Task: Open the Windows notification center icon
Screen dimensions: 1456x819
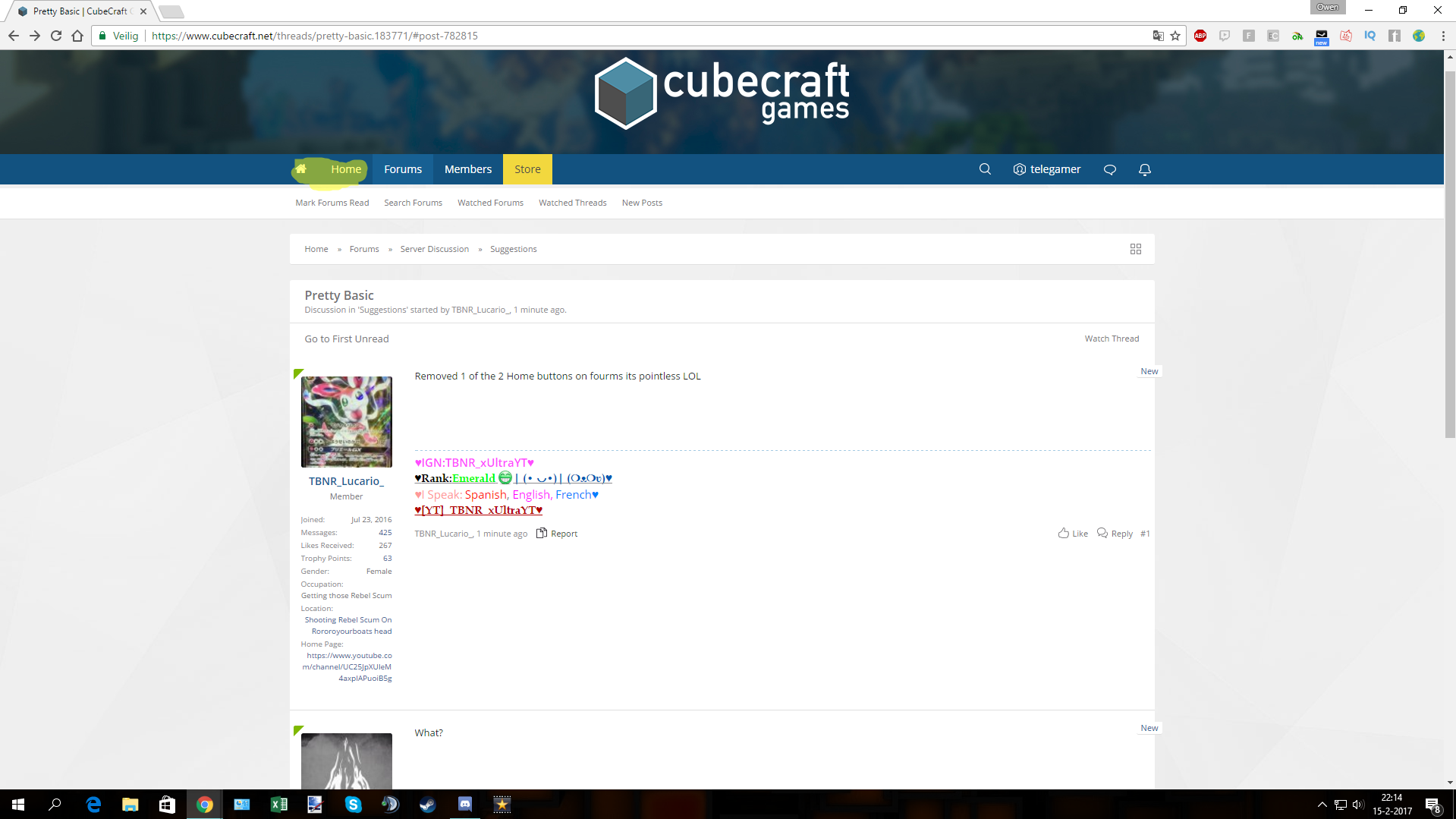Action: (x=1432, y=805)
